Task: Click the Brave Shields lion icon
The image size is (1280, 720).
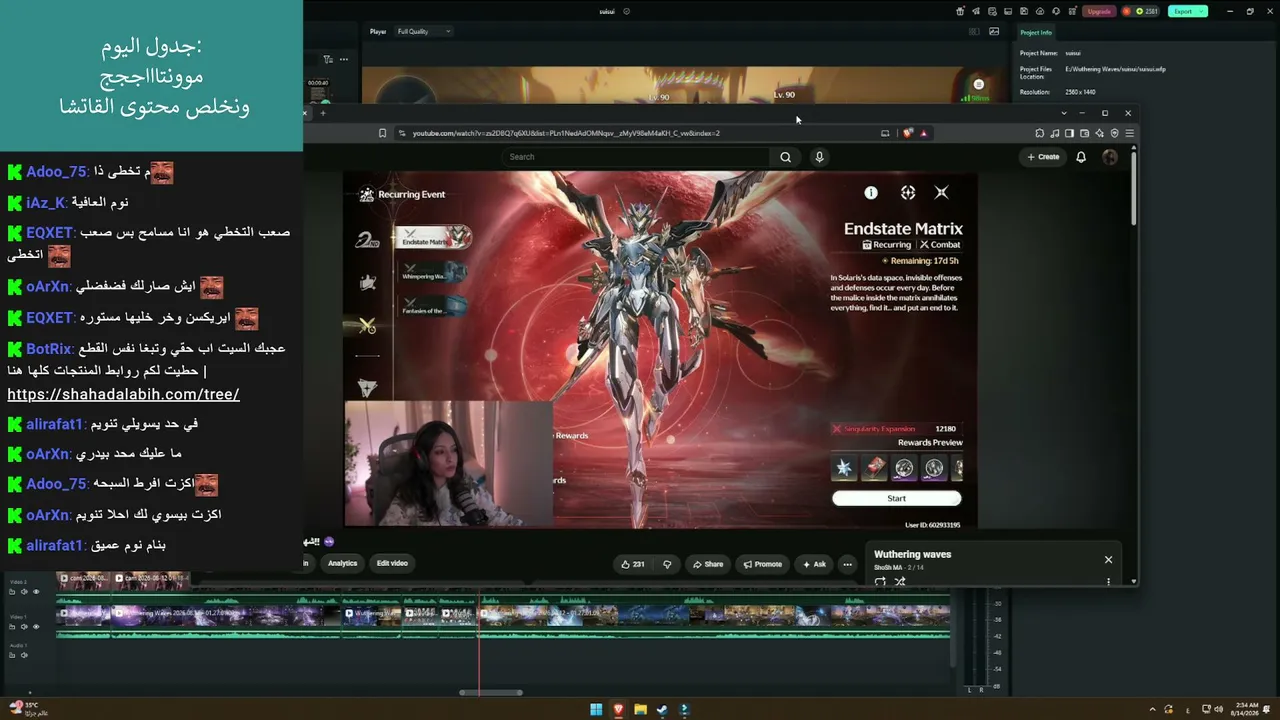Action: click(x=908, y=133)
